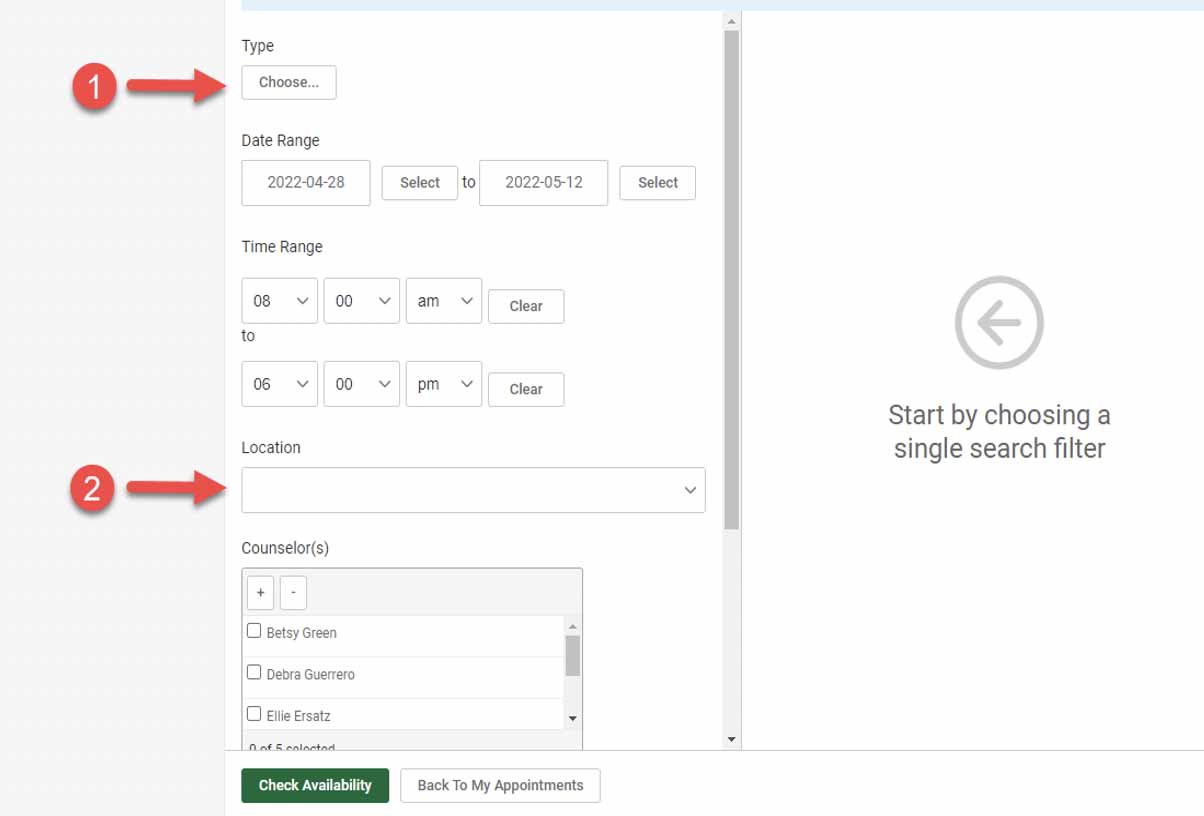Click Back To My Appointments button
The width and height of the screenshot is (1204, 816).
pyautogui.click(x=500, y=785)
